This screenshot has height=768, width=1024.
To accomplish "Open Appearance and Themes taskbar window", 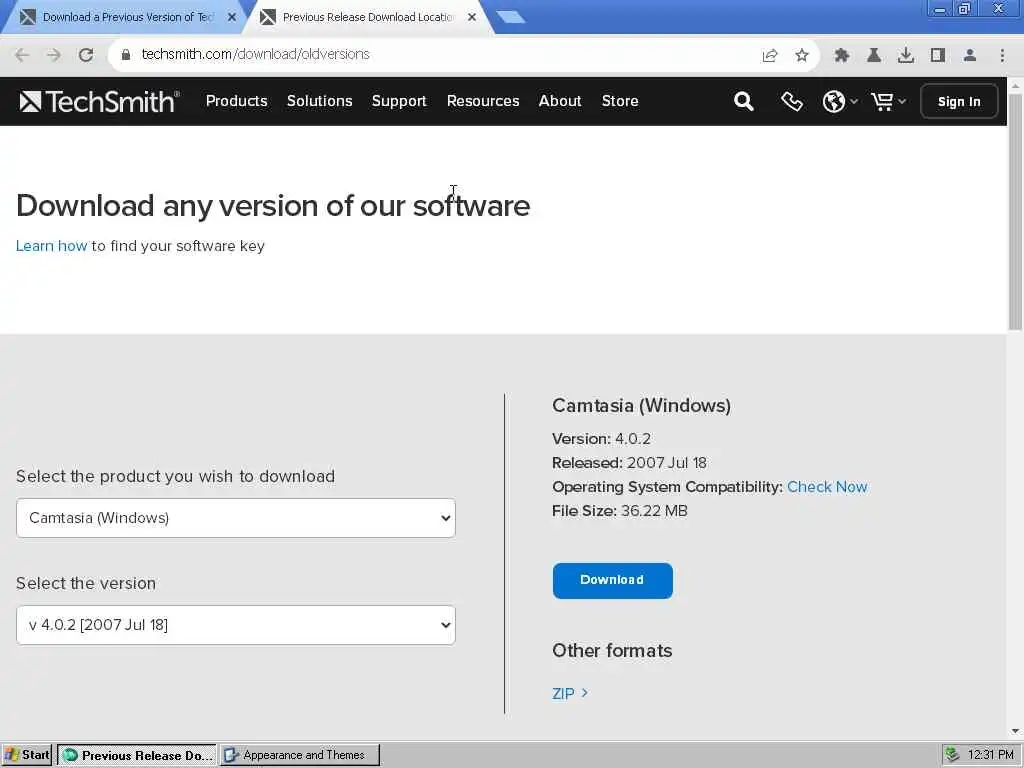I will (x=300, y=755).
